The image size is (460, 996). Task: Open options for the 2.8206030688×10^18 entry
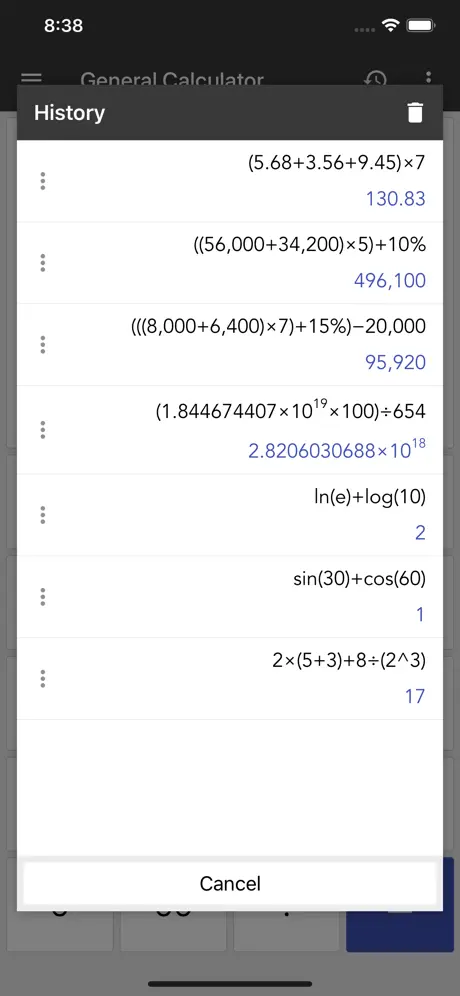tap(43, 430)
